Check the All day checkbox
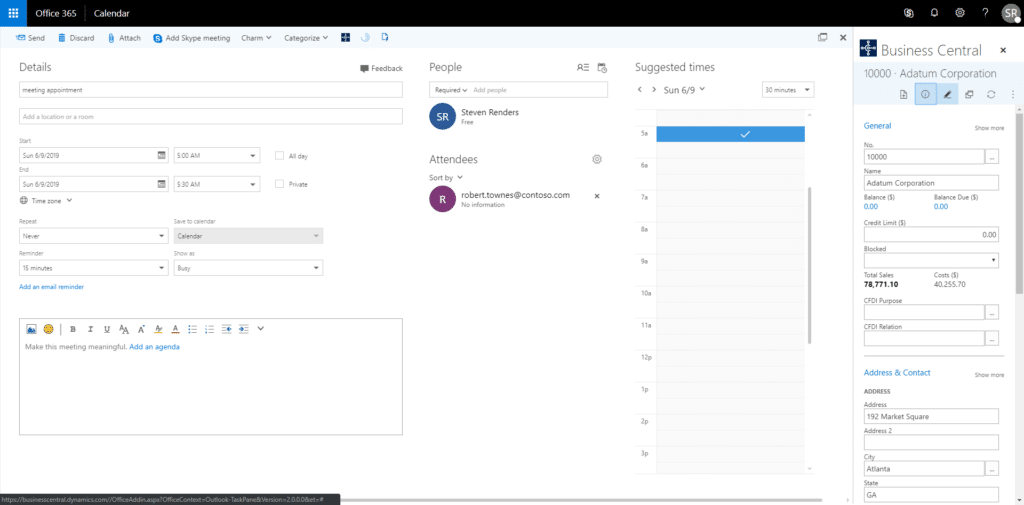The image size is (1024, 505). tap(280, 155)
